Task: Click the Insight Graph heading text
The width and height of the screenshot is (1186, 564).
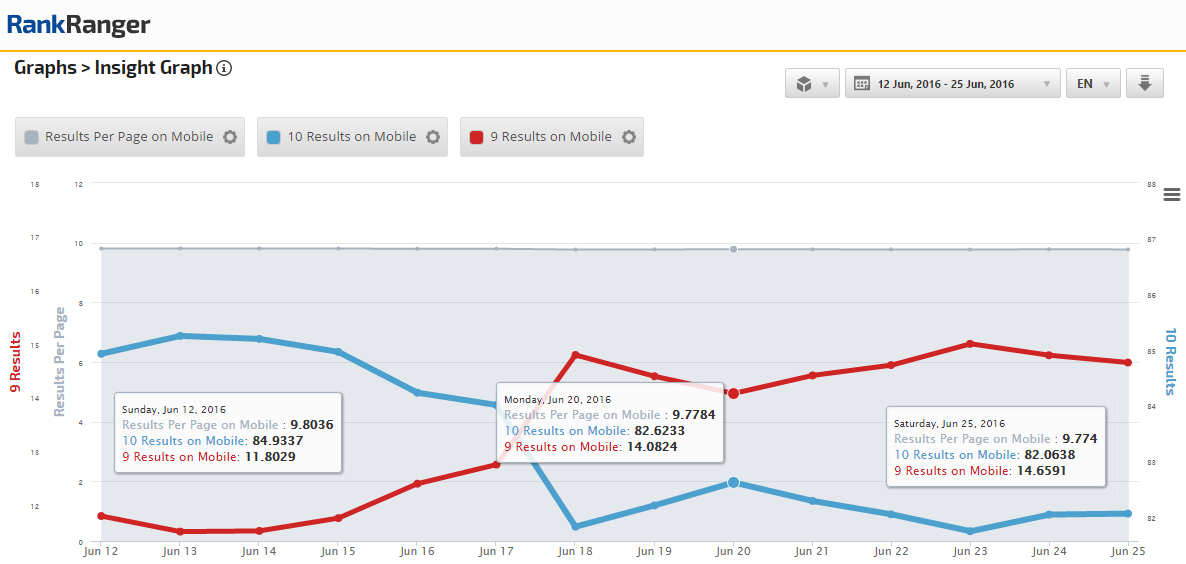Action: tap(154, 68)
